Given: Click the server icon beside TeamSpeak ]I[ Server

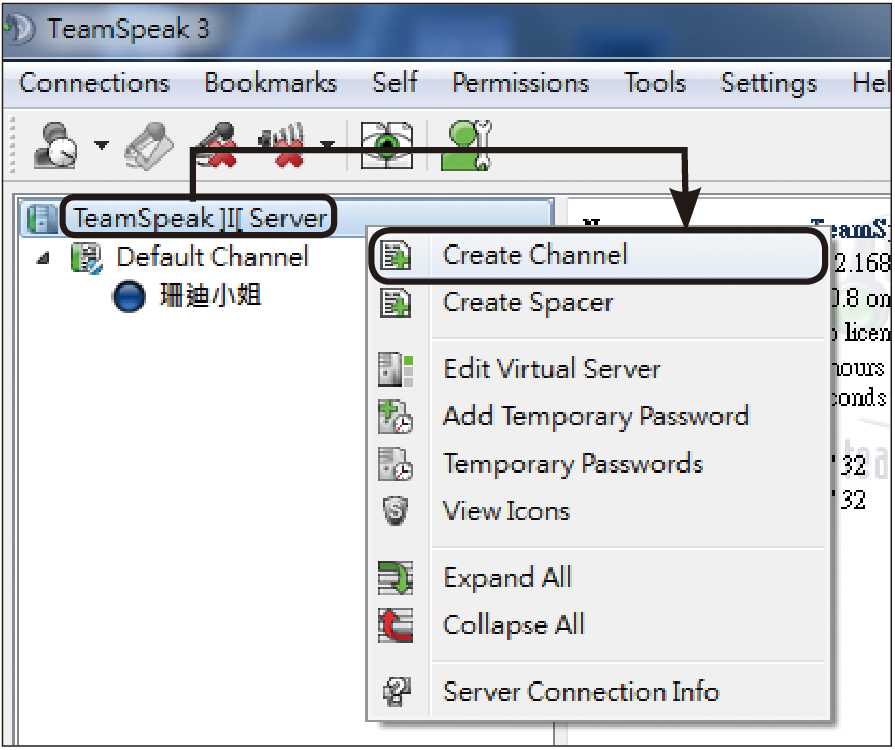Looking at the screenshot, I should tap(41, 219).
